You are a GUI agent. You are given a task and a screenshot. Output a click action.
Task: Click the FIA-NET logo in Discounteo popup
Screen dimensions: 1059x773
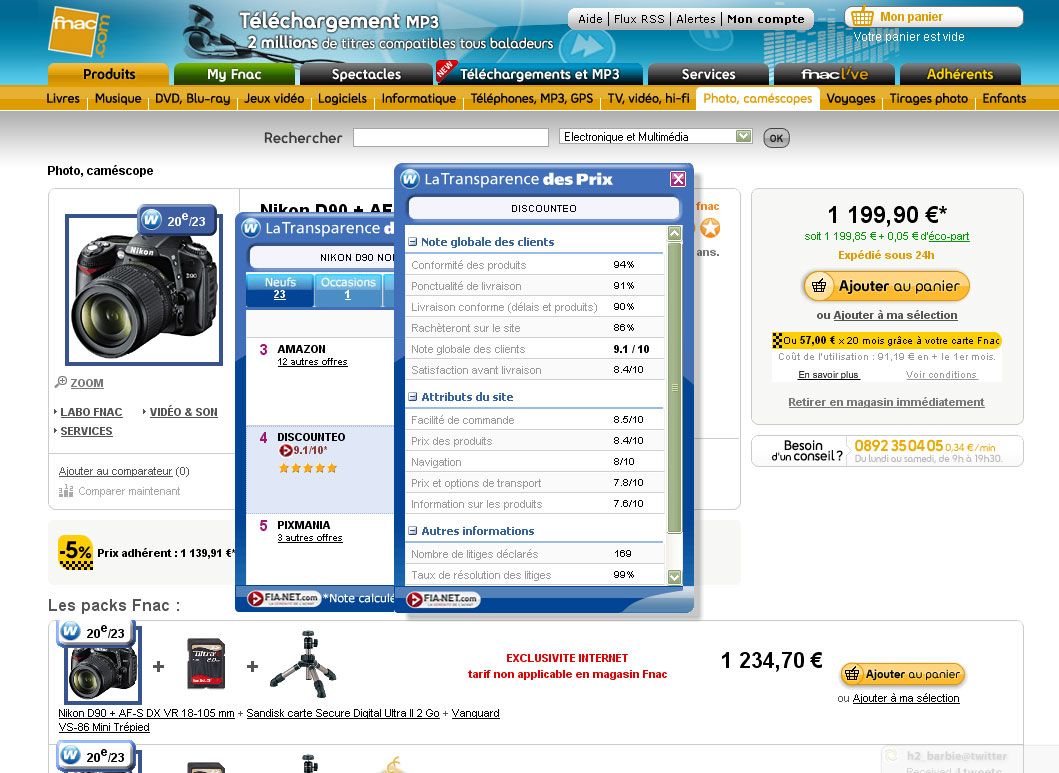[443, 600]
